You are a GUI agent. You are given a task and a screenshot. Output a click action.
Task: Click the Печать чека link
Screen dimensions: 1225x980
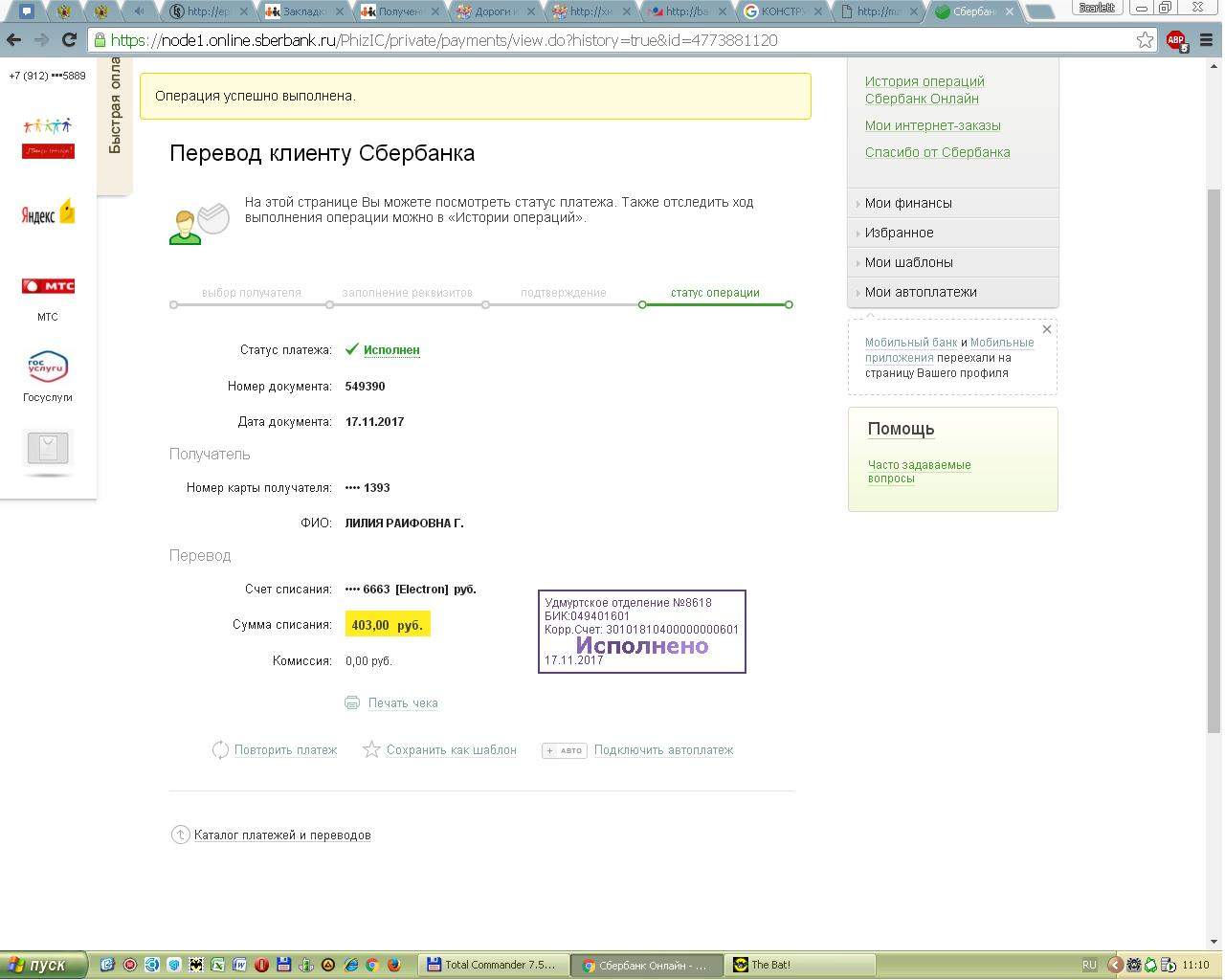pos(403,702)
